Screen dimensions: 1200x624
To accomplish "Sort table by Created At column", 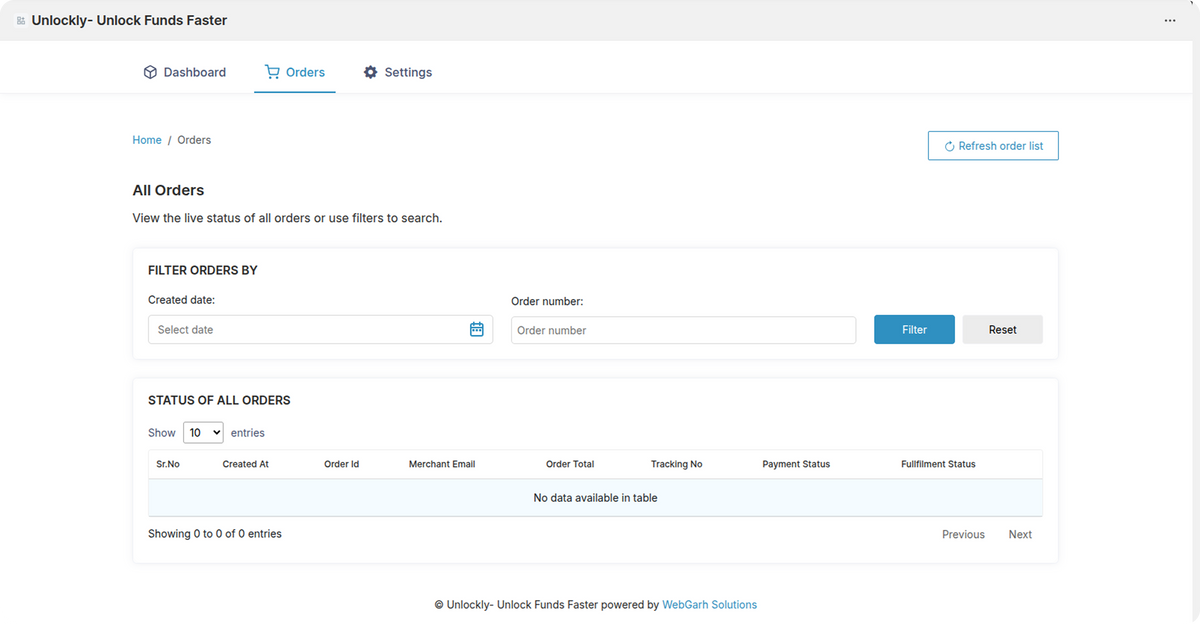I will (245, 464).
